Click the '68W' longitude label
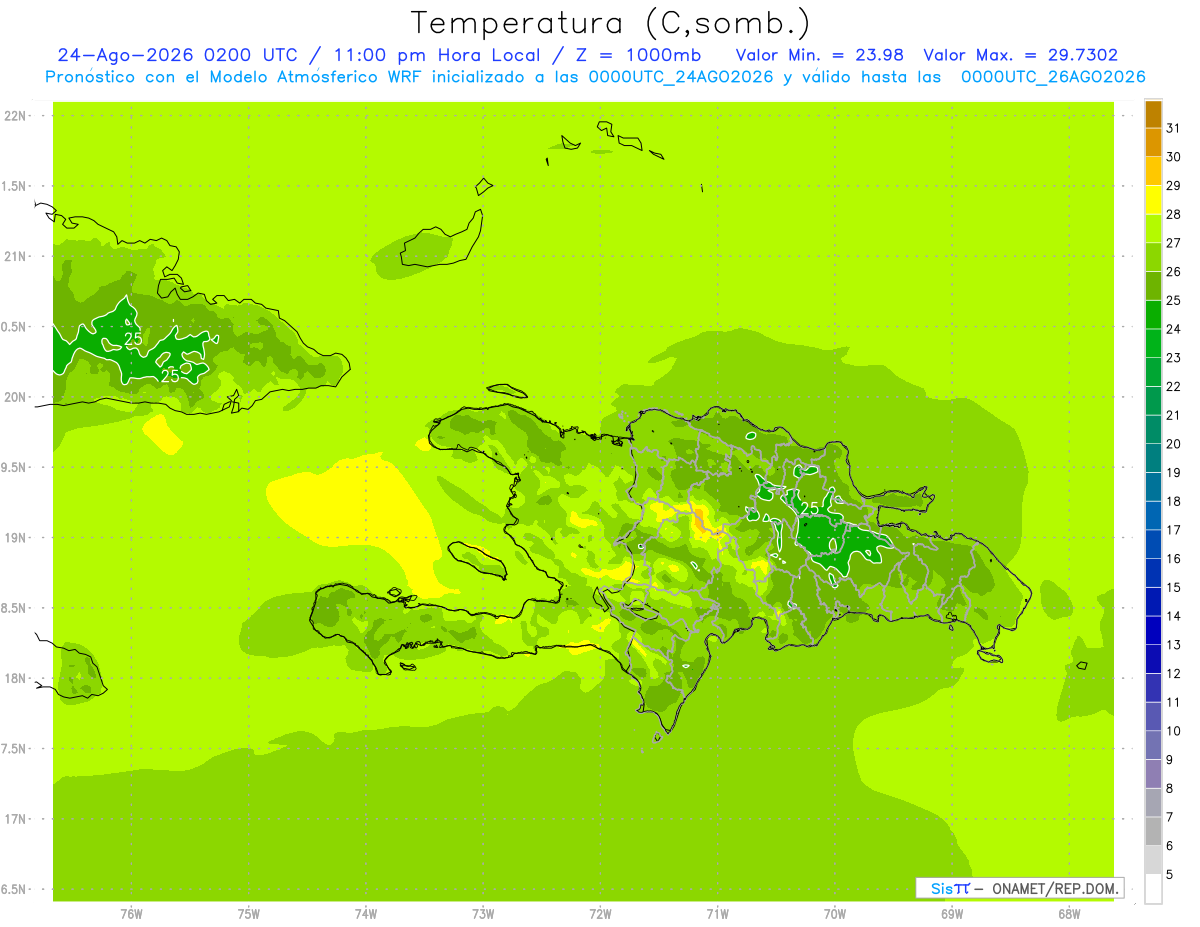The height and width of the screenshot is (927, 1200). pos(1069,914)
